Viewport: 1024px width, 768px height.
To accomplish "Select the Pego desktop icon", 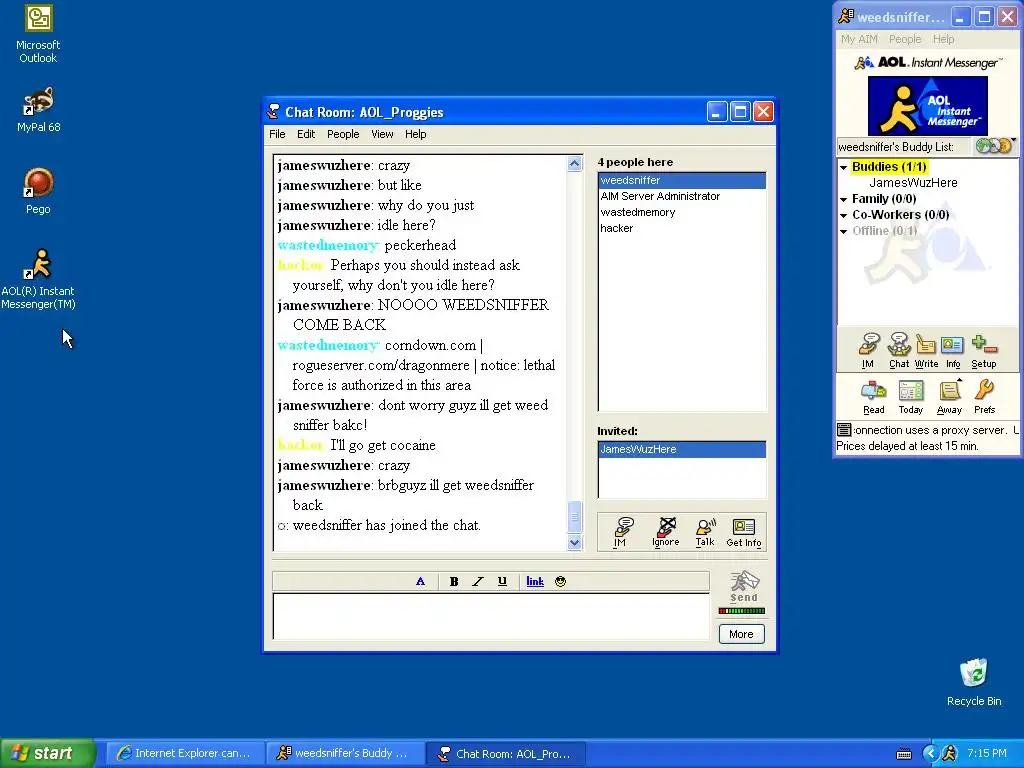I will (38, 191).
